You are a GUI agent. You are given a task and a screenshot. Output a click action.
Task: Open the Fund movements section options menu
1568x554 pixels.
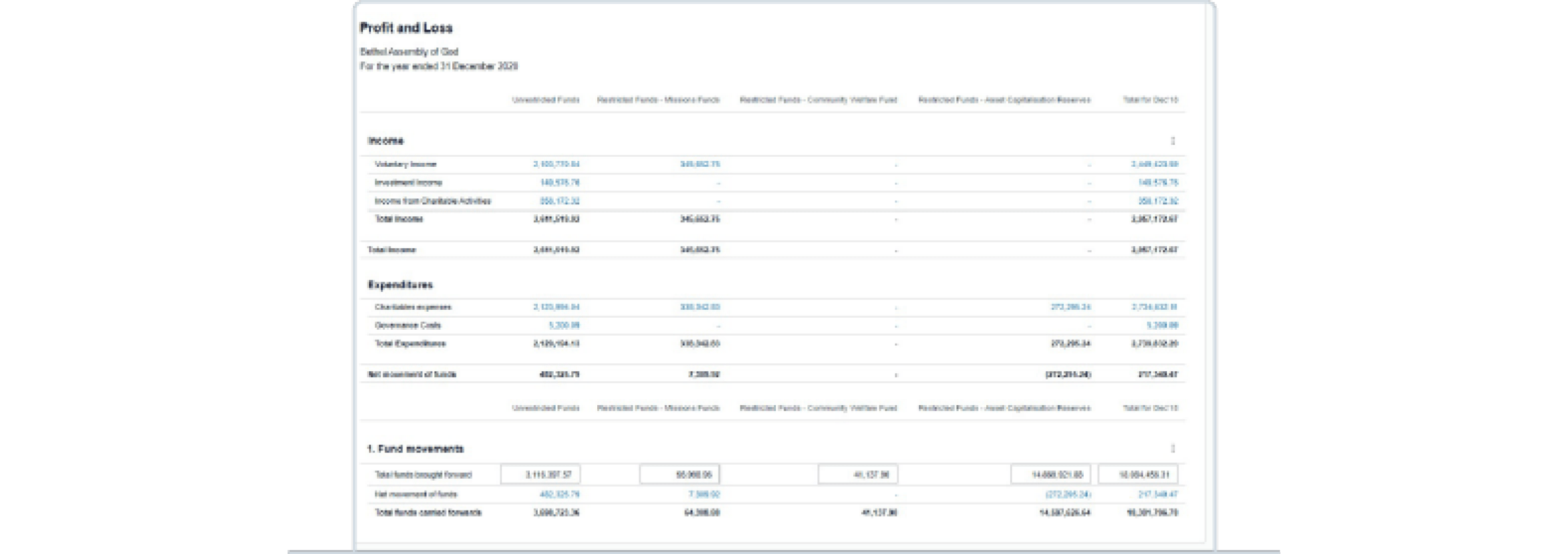point(1172,449)
